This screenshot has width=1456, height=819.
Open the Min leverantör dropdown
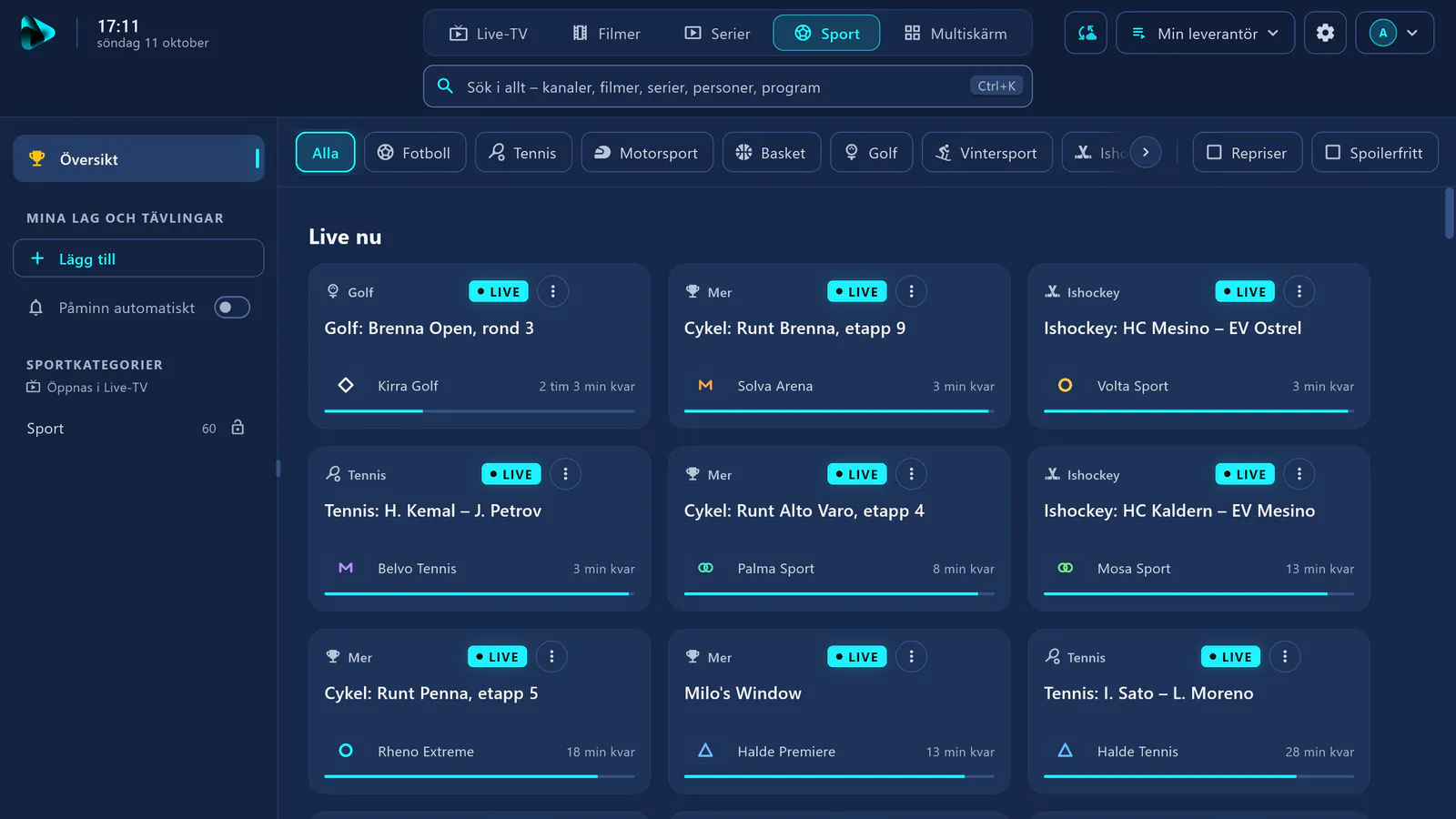(x=1205, y=33)
